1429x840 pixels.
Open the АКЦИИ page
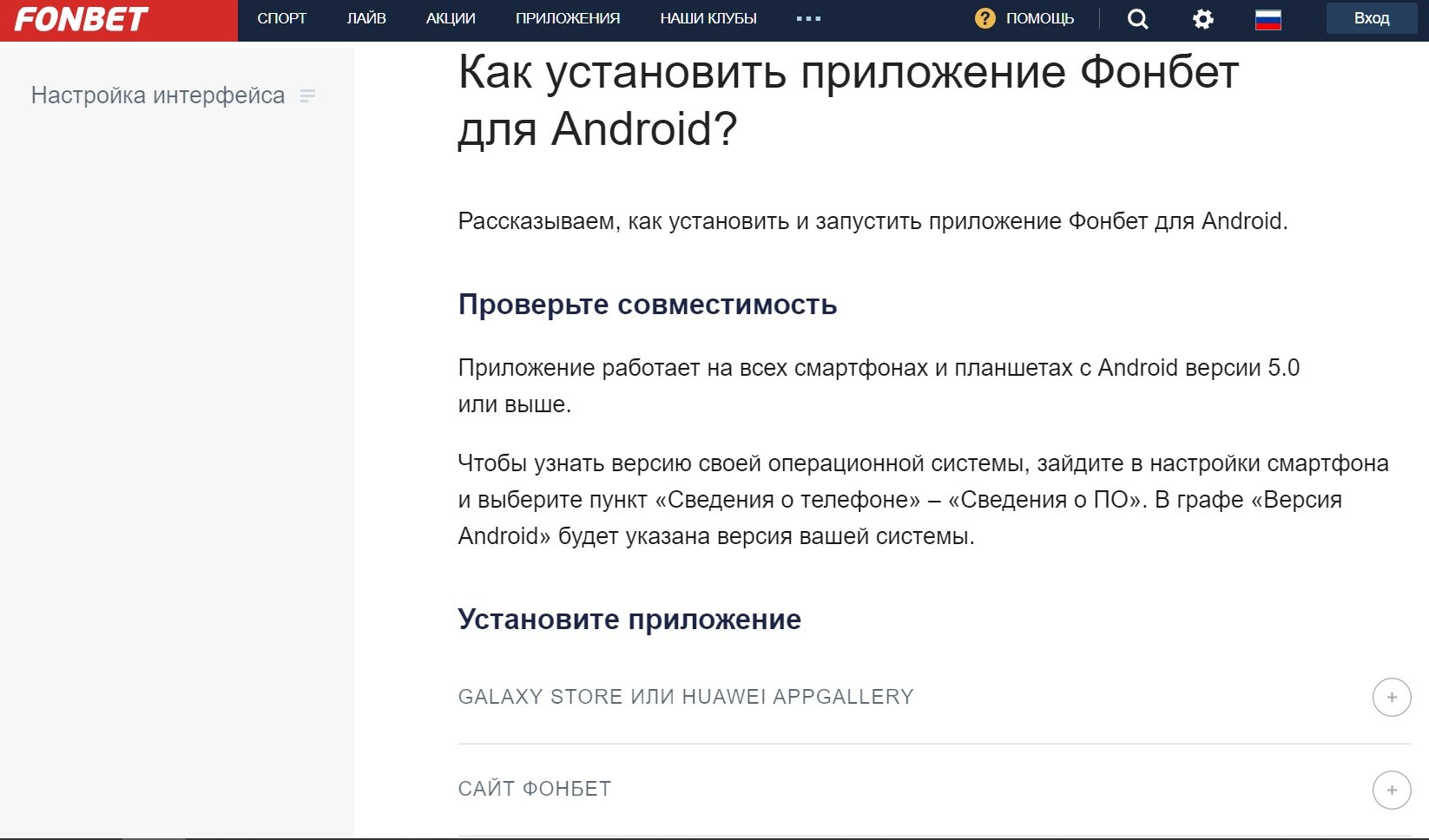coord(451,18)
